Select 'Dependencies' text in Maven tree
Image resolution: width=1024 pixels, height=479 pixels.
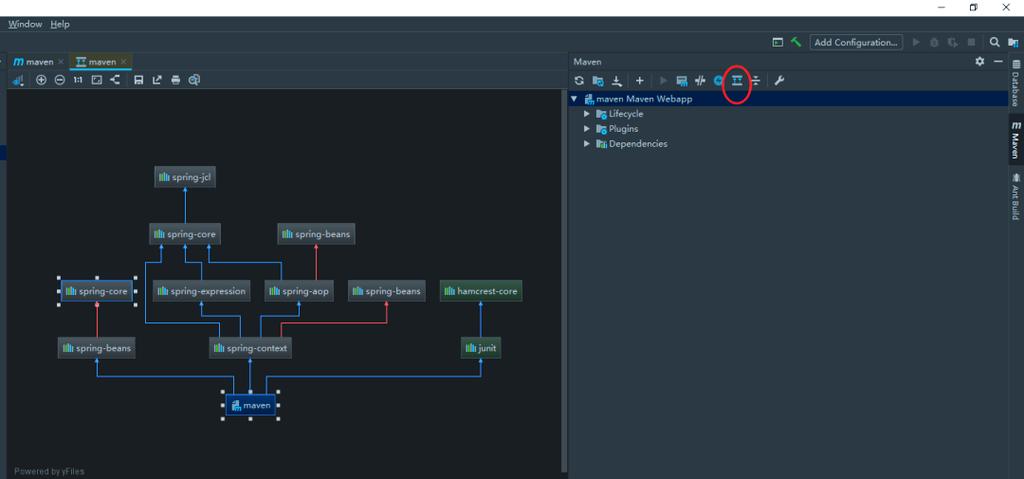coord(638,144)
